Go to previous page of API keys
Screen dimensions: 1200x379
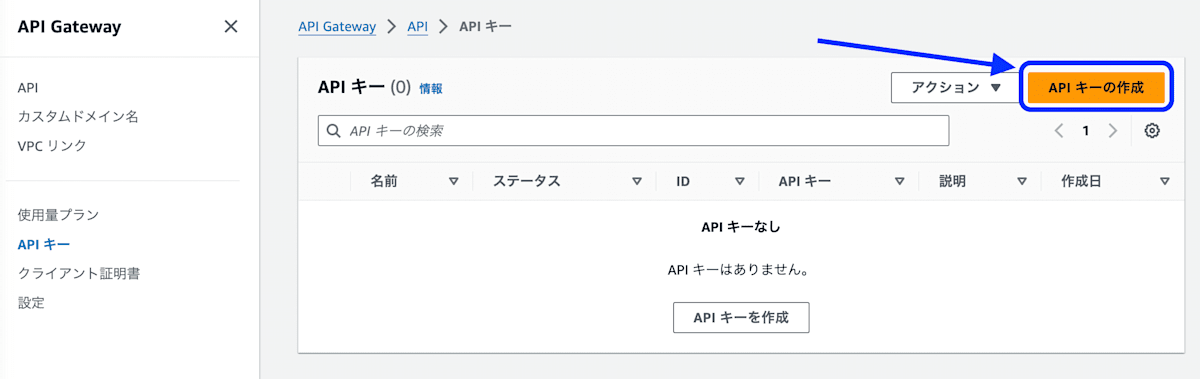pyautogui.click(x=1059, y=131)
